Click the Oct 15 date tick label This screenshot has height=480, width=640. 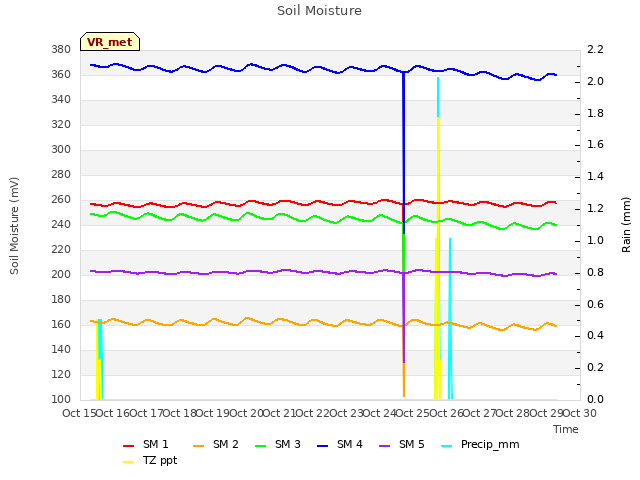[79, 413]
